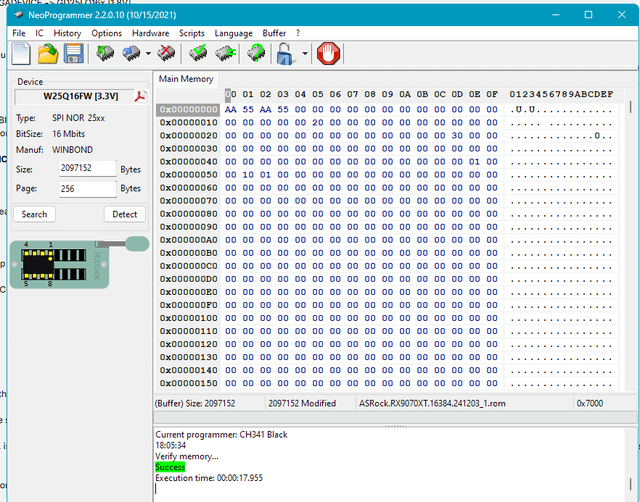Click the W25Q16FW [3.3V] device name box
The height and width of the screenshot is (502, 640).
coord(74,97)
